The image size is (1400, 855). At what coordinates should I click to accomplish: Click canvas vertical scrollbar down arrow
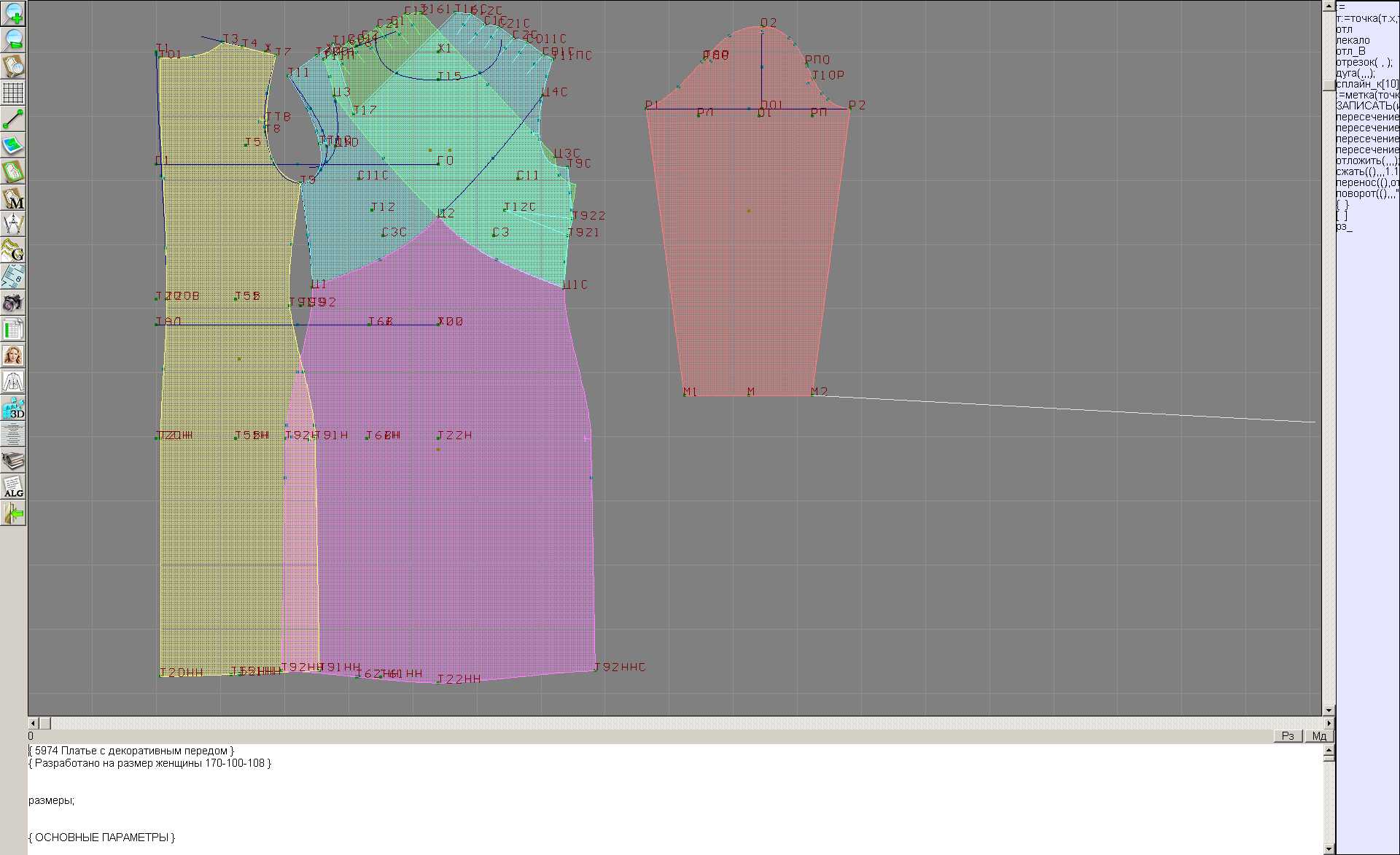(1329, 710)
